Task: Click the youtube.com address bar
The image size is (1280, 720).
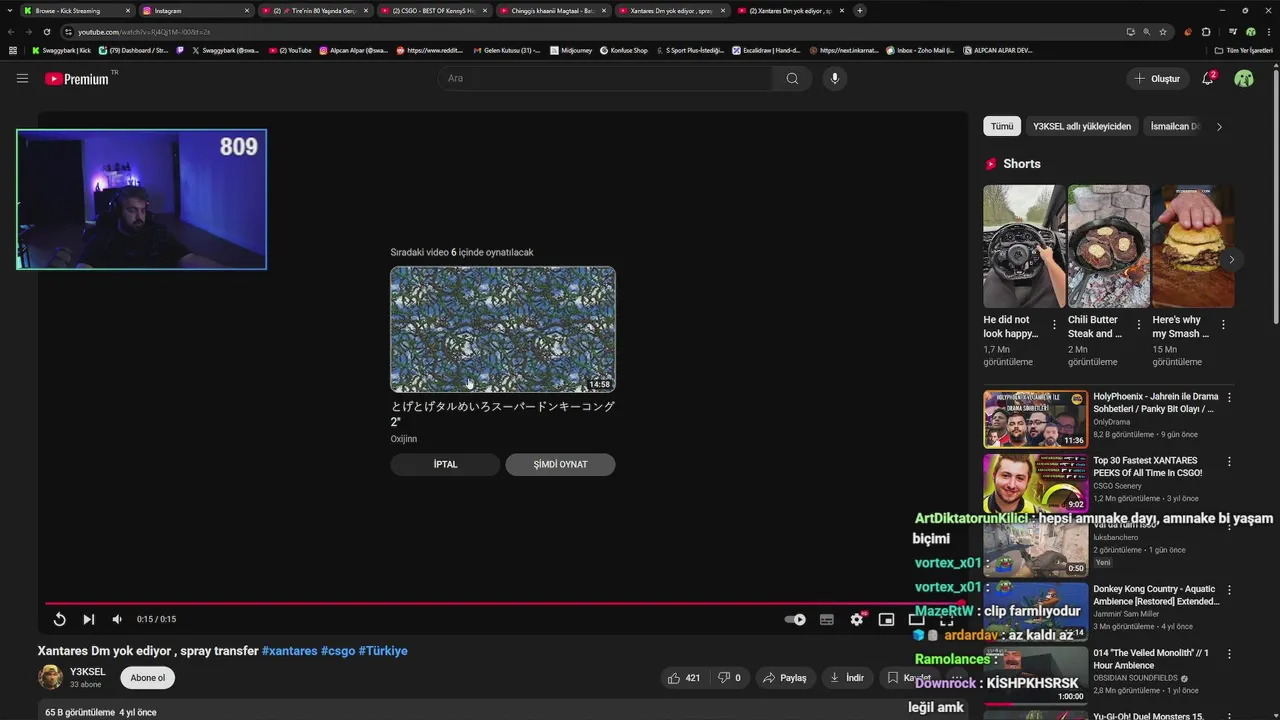Action: point(590,32)
